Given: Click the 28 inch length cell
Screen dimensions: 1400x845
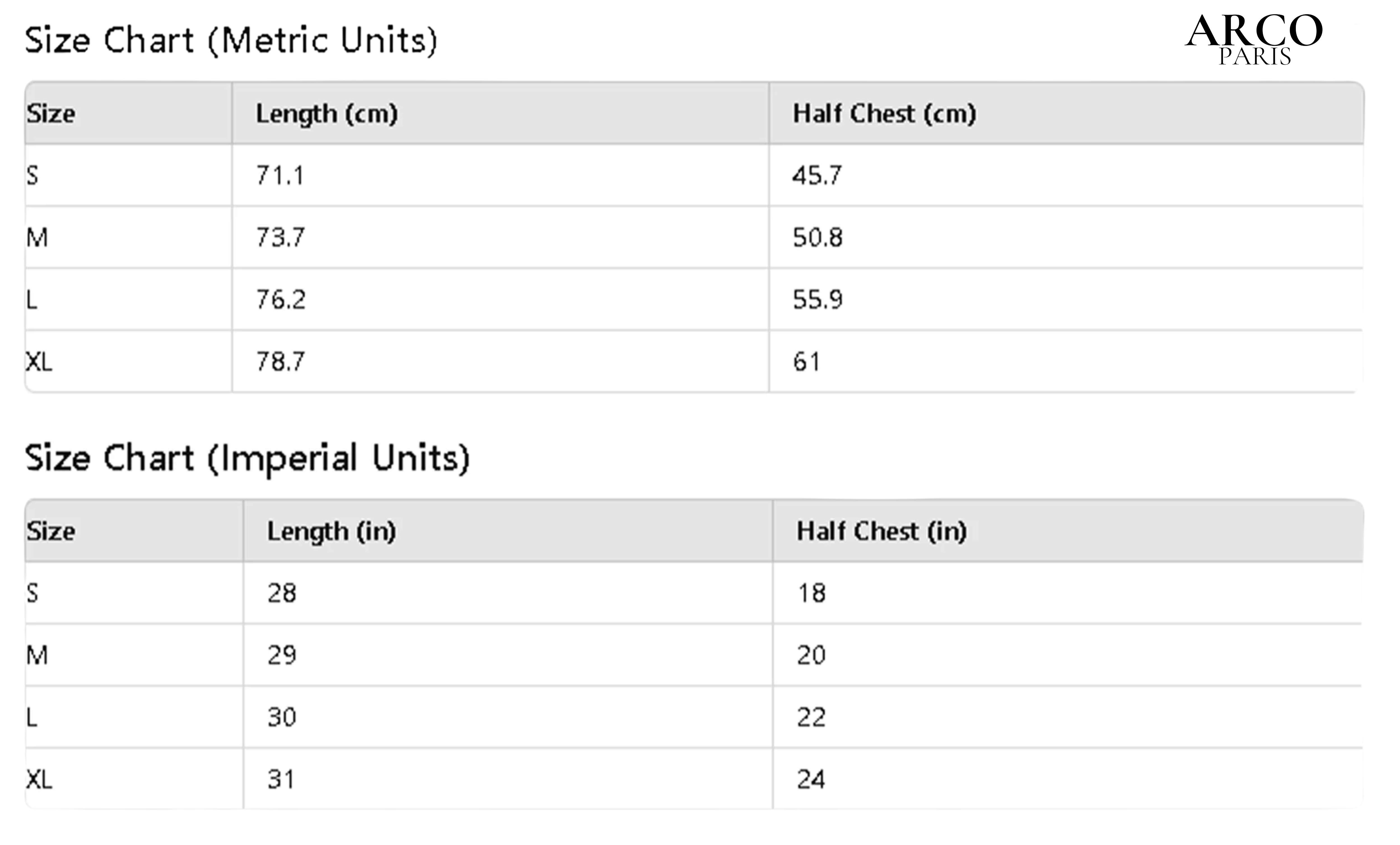Looking at the screenshot, I should click(x=282, y=593).
